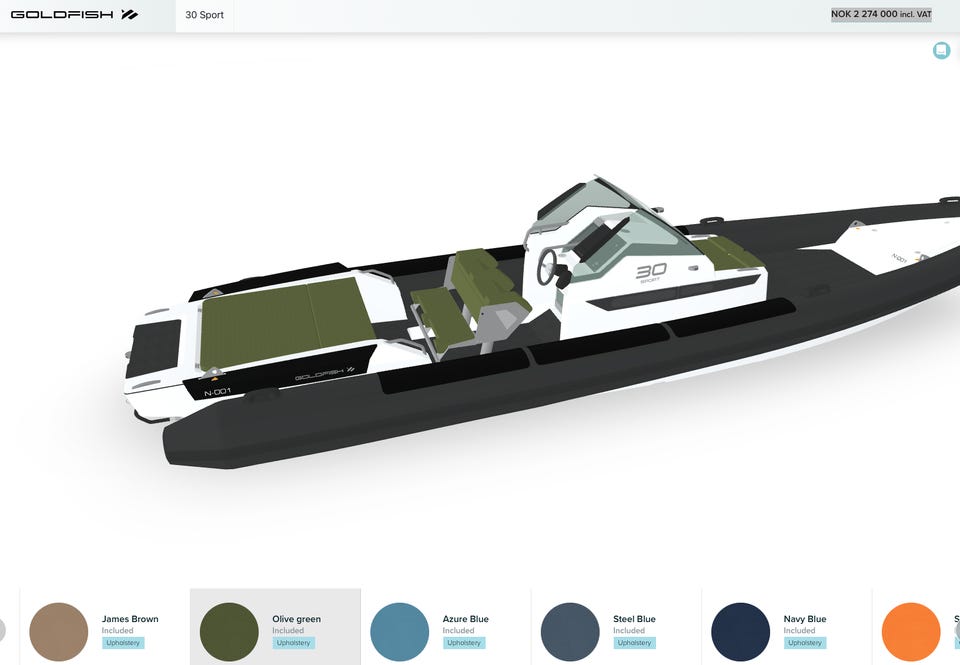This screenshot has width=960, height=665.
Task: Click the Goldfish logo
Action: click(x=75, y=15)
